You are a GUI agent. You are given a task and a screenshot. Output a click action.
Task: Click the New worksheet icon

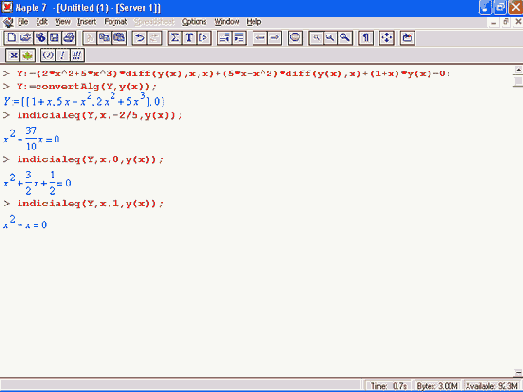tap(11, 38)
